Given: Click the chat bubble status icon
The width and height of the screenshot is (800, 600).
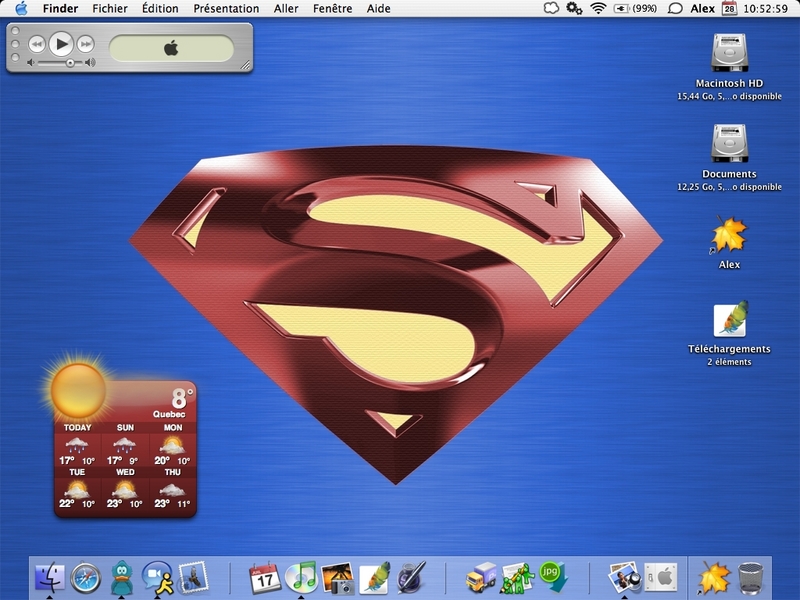Looking at the screenshot, I should pyautogui.click(x=675, y=9).
